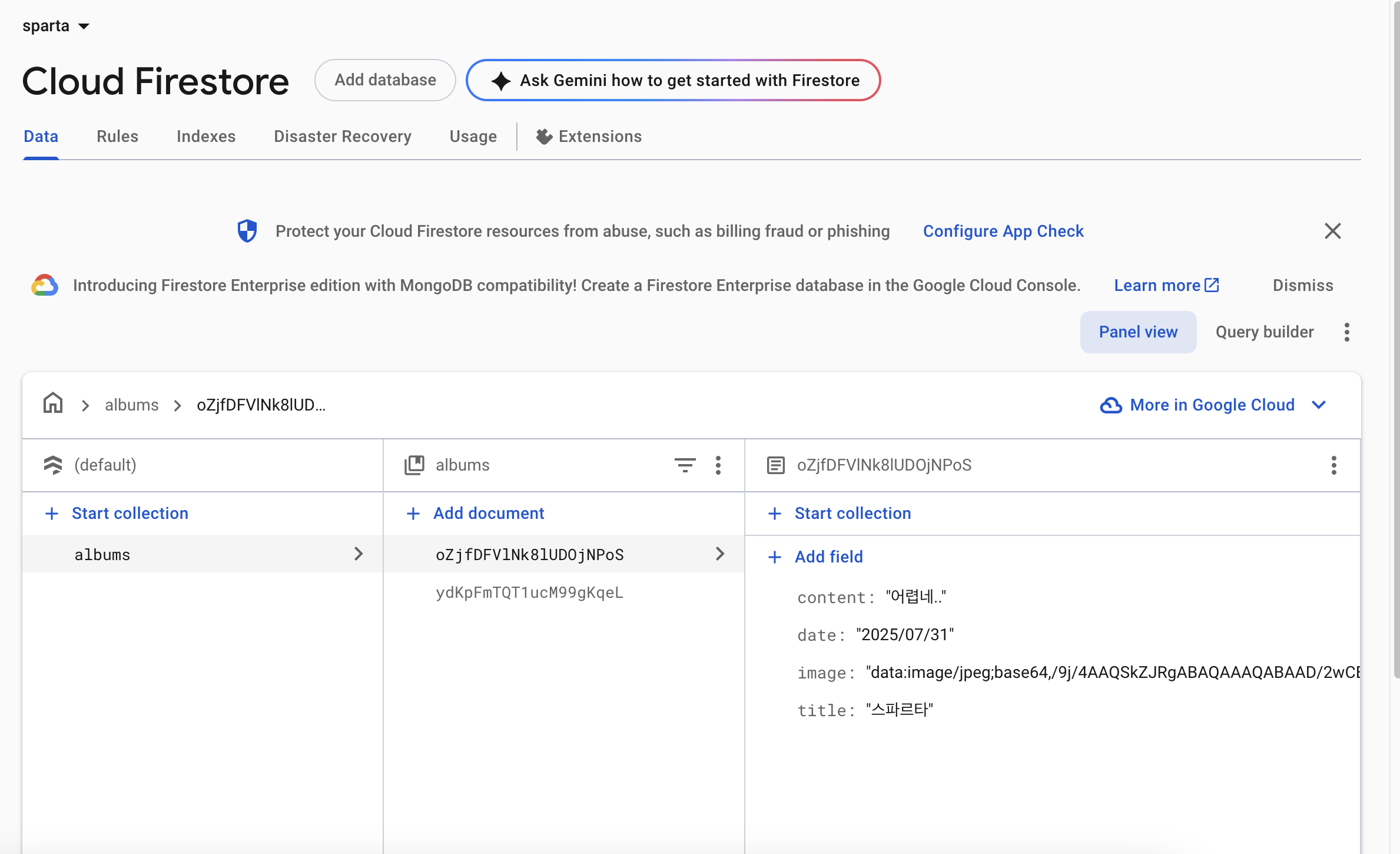
Task: Click the Gemini sparkle icon
Action: point(500,81)
